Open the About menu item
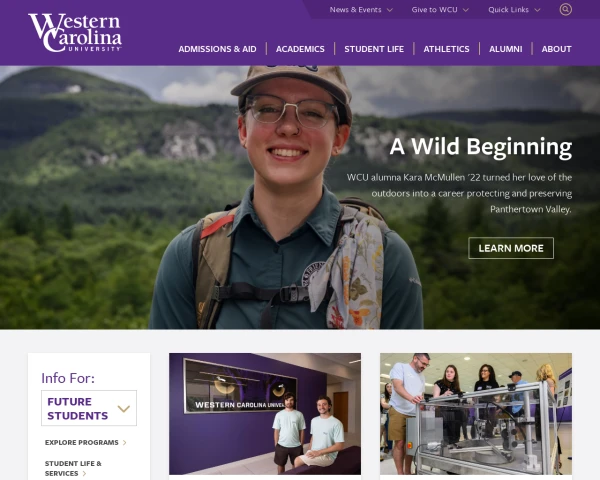This screenshot has height=480, width=600. tap(556, 49)
